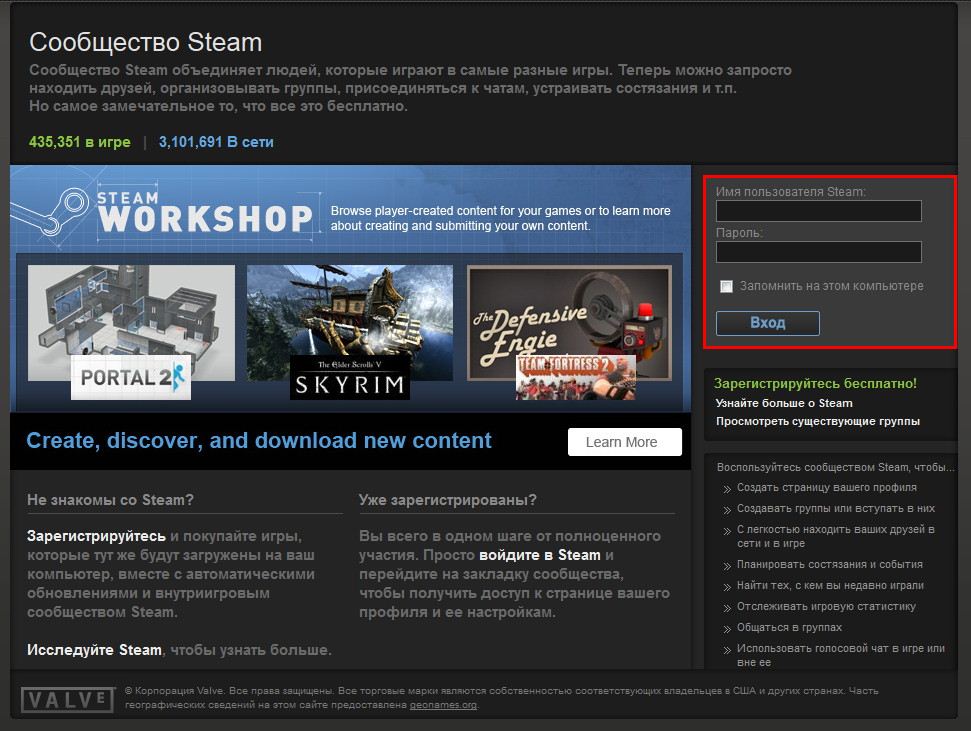The image size is (971, 731).
Task: Click the Learn More button
Action: pos(625,442)
